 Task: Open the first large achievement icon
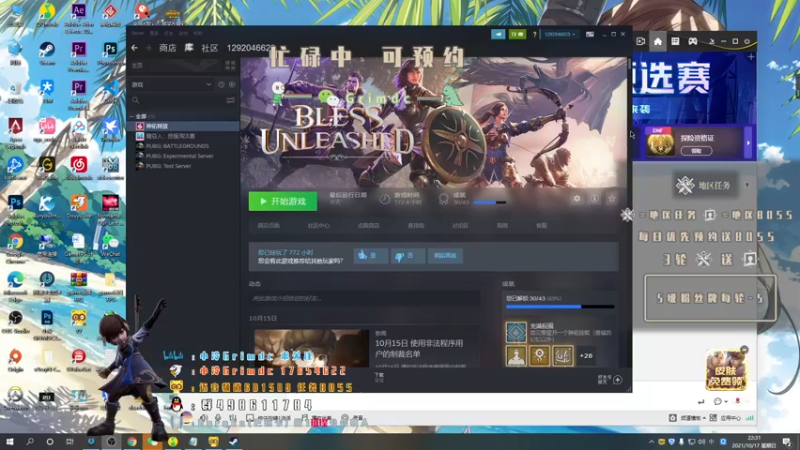pyautogui.click(x=516, y=332)
